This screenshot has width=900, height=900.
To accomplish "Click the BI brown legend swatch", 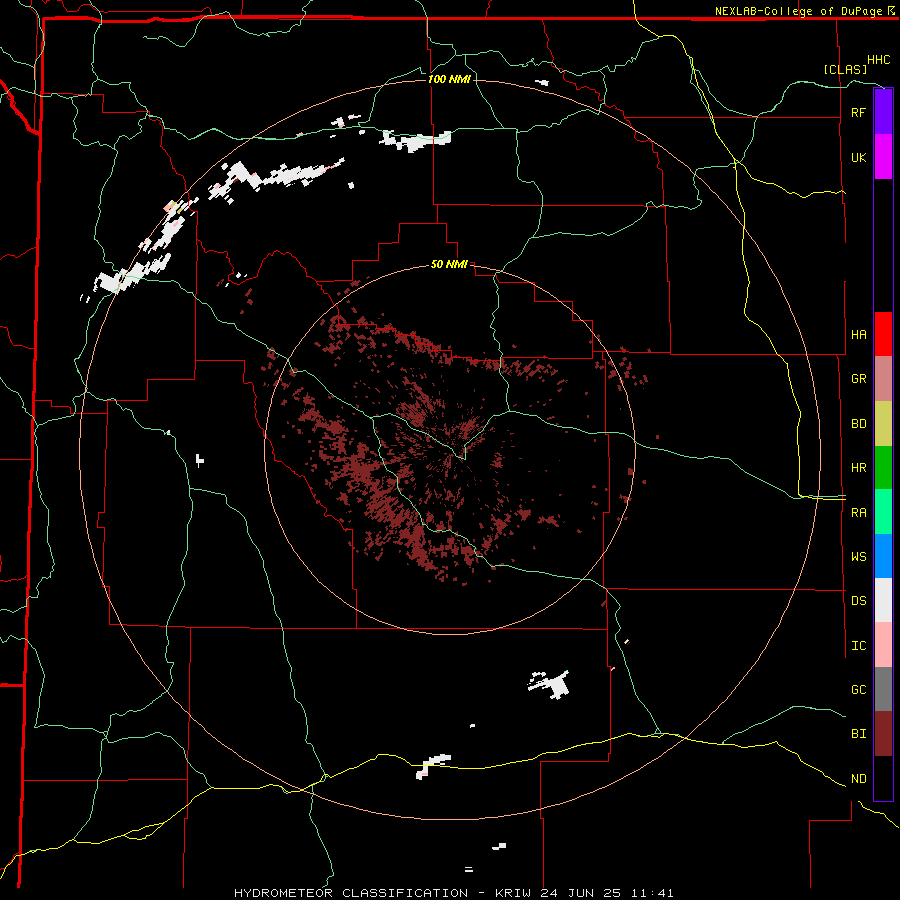I will (x=883, y=734).
